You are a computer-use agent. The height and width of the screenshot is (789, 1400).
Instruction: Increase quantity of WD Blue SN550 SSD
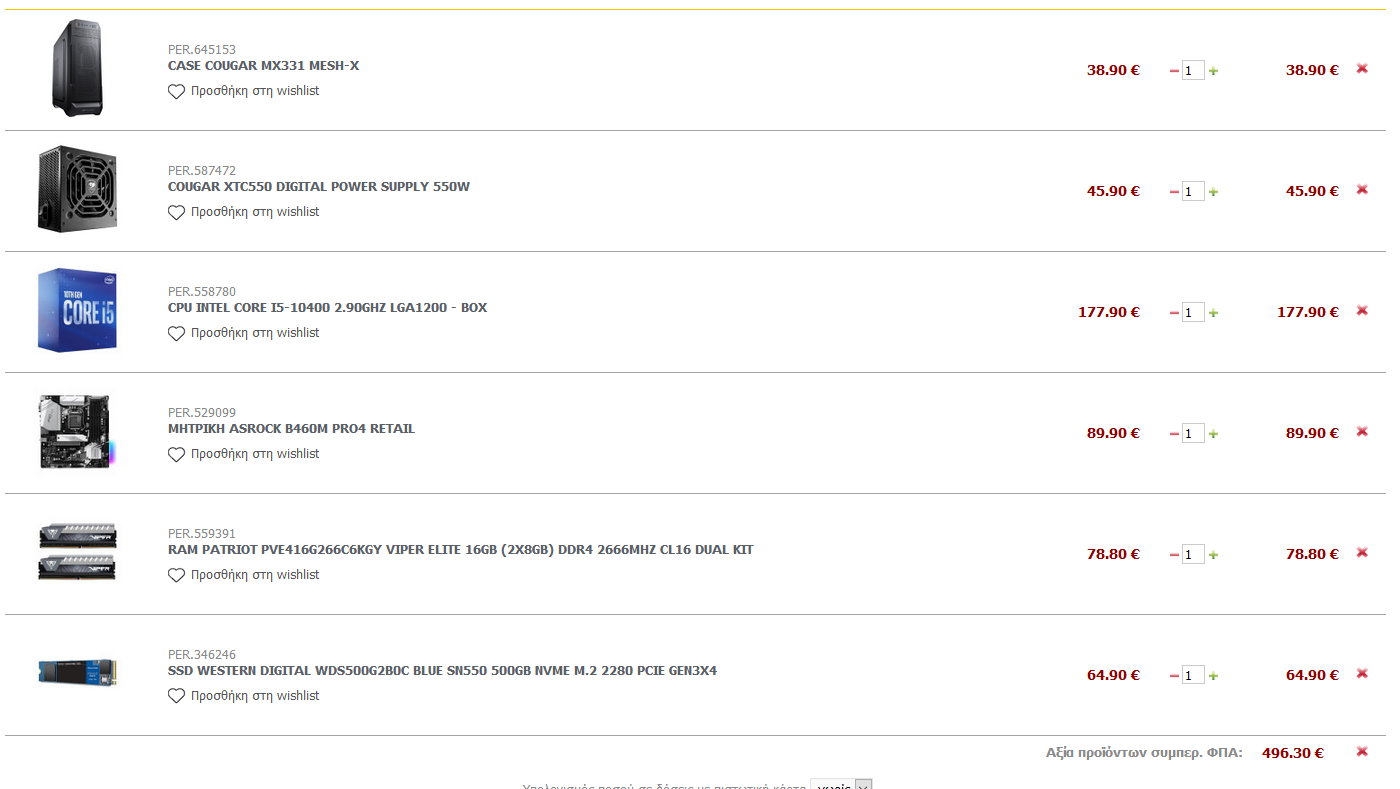click(1213, 676)
